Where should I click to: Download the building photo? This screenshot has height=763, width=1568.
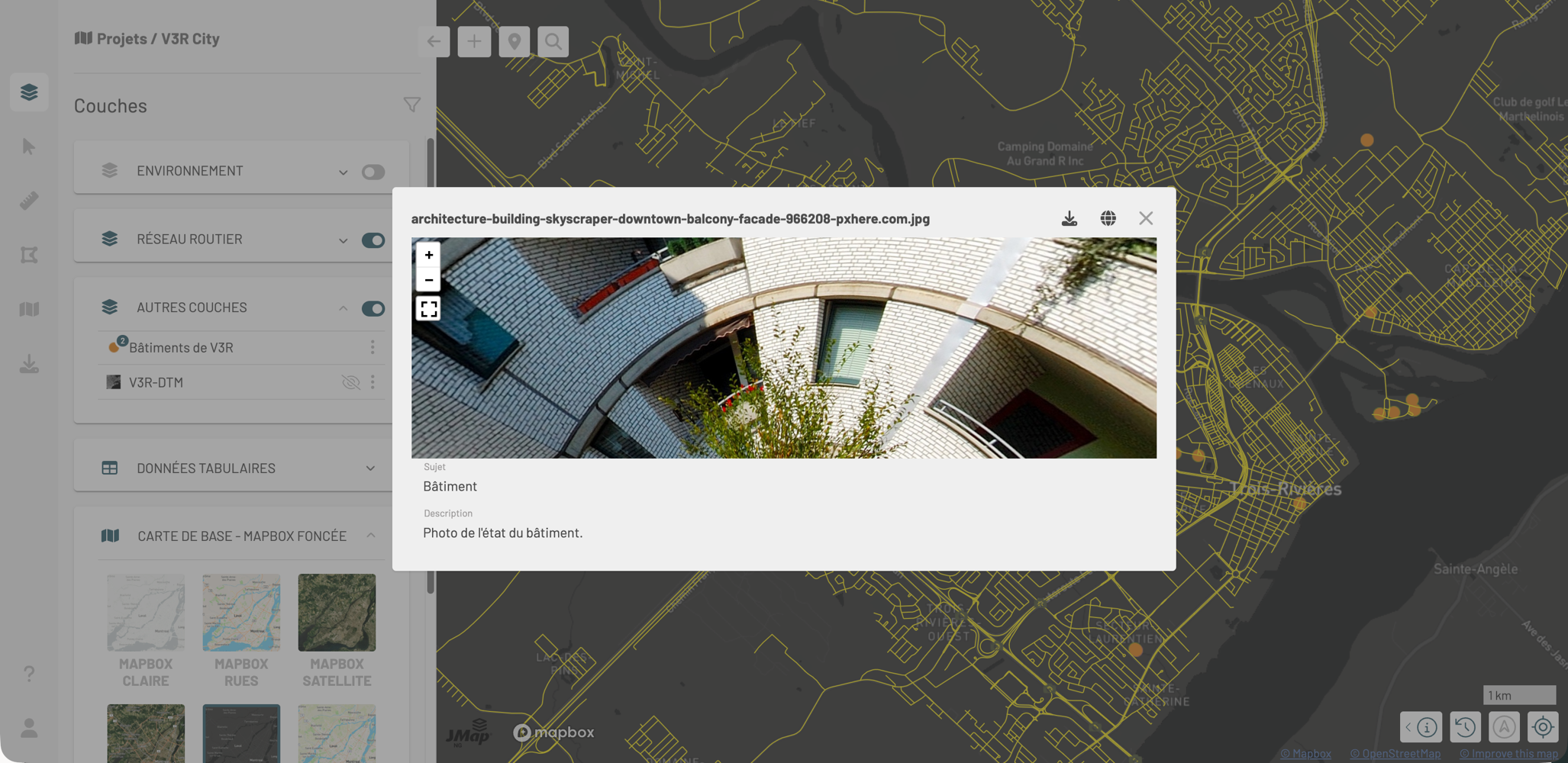pos(1069,218)
